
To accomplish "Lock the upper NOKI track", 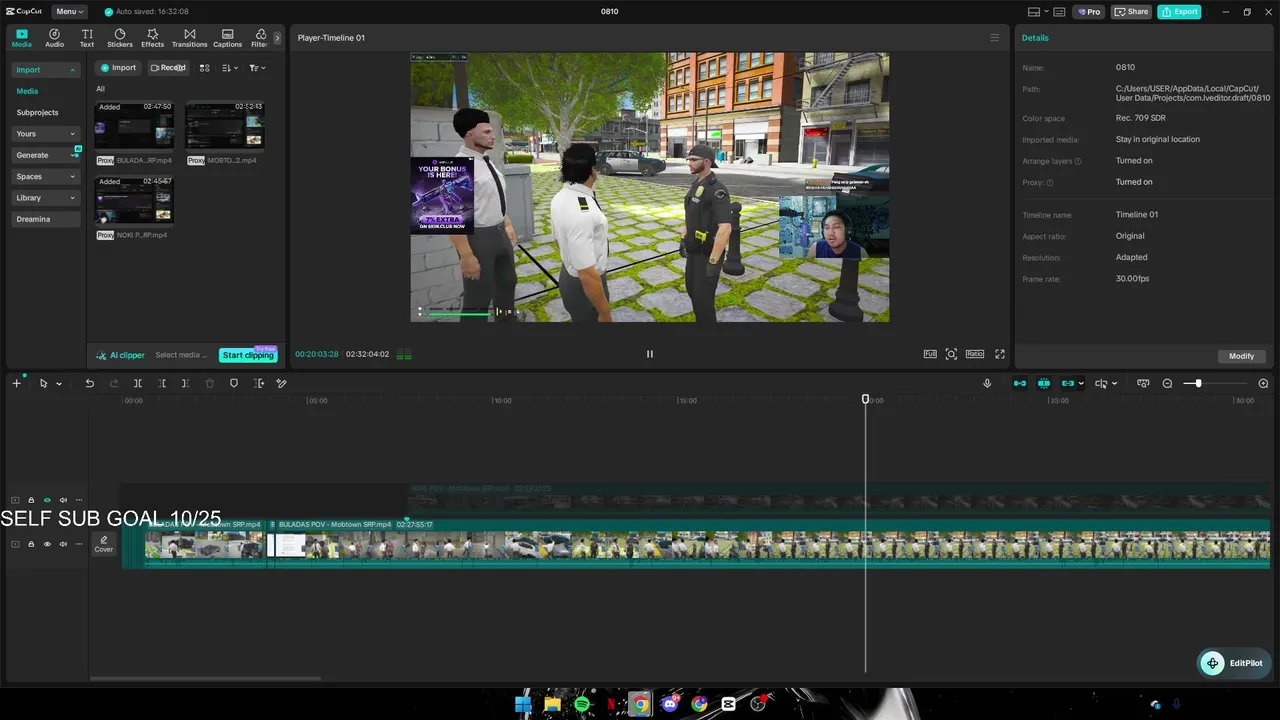I will point(31,500).
